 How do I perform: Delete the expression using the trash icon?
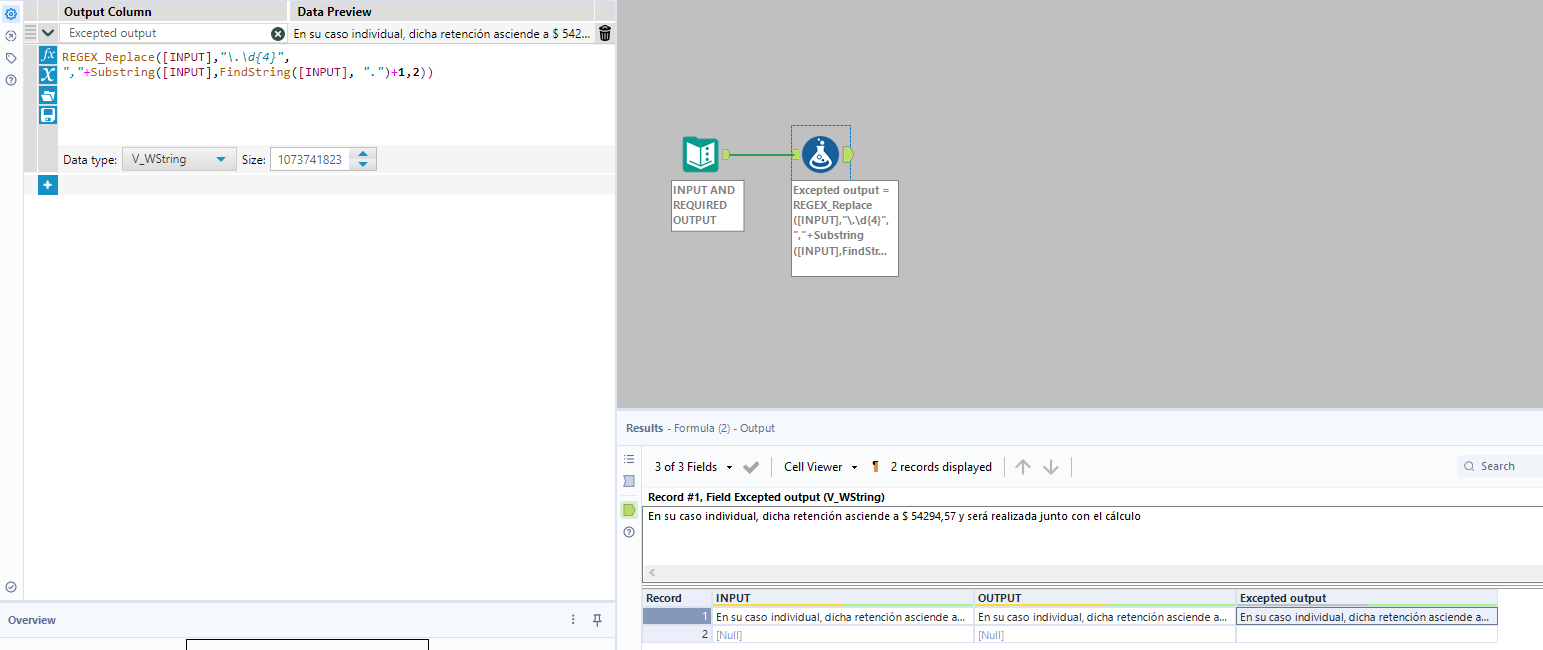point(604,32)
